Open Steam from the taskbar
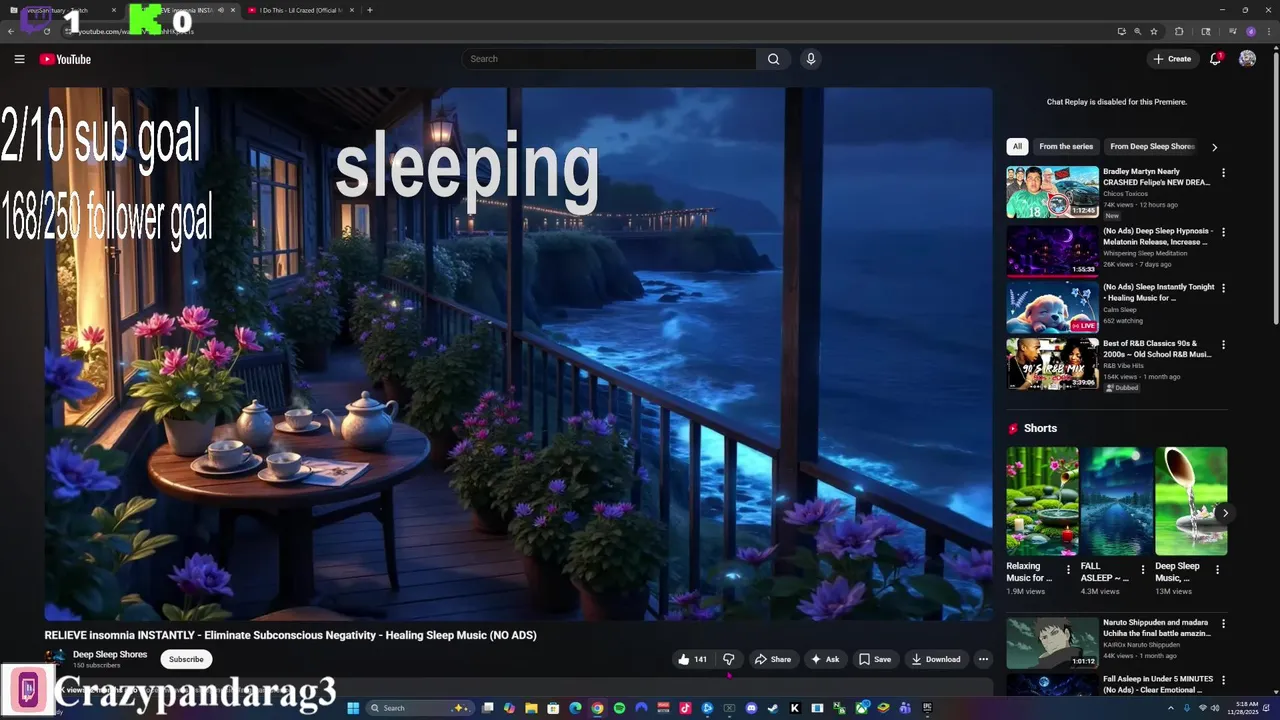Screen dimensions: 1280x720 click(x=773, y=708)
